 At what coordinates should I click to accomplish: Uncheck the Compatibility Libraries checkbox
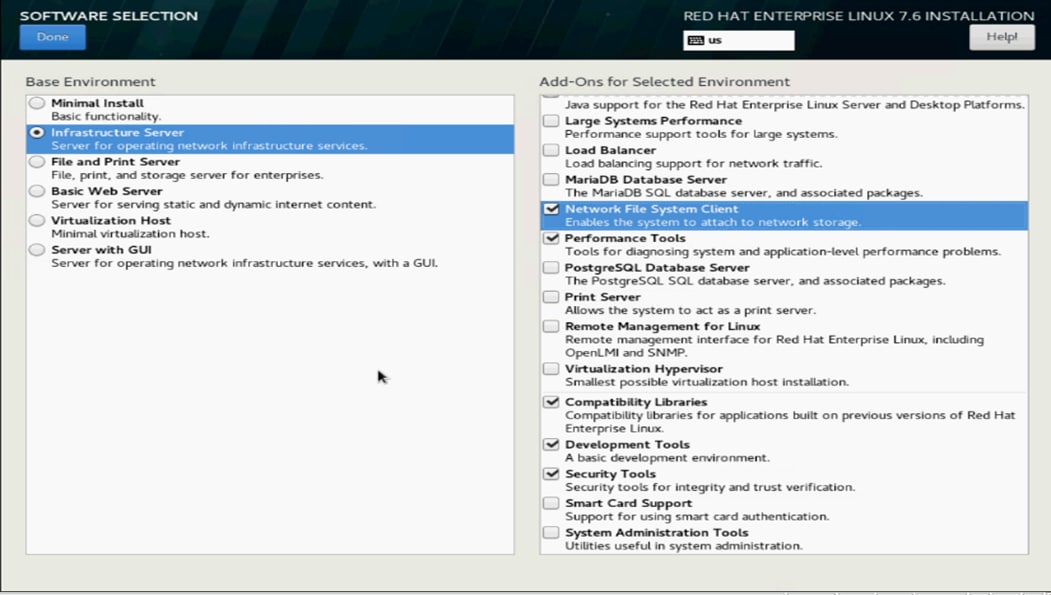tap(551, 402)
